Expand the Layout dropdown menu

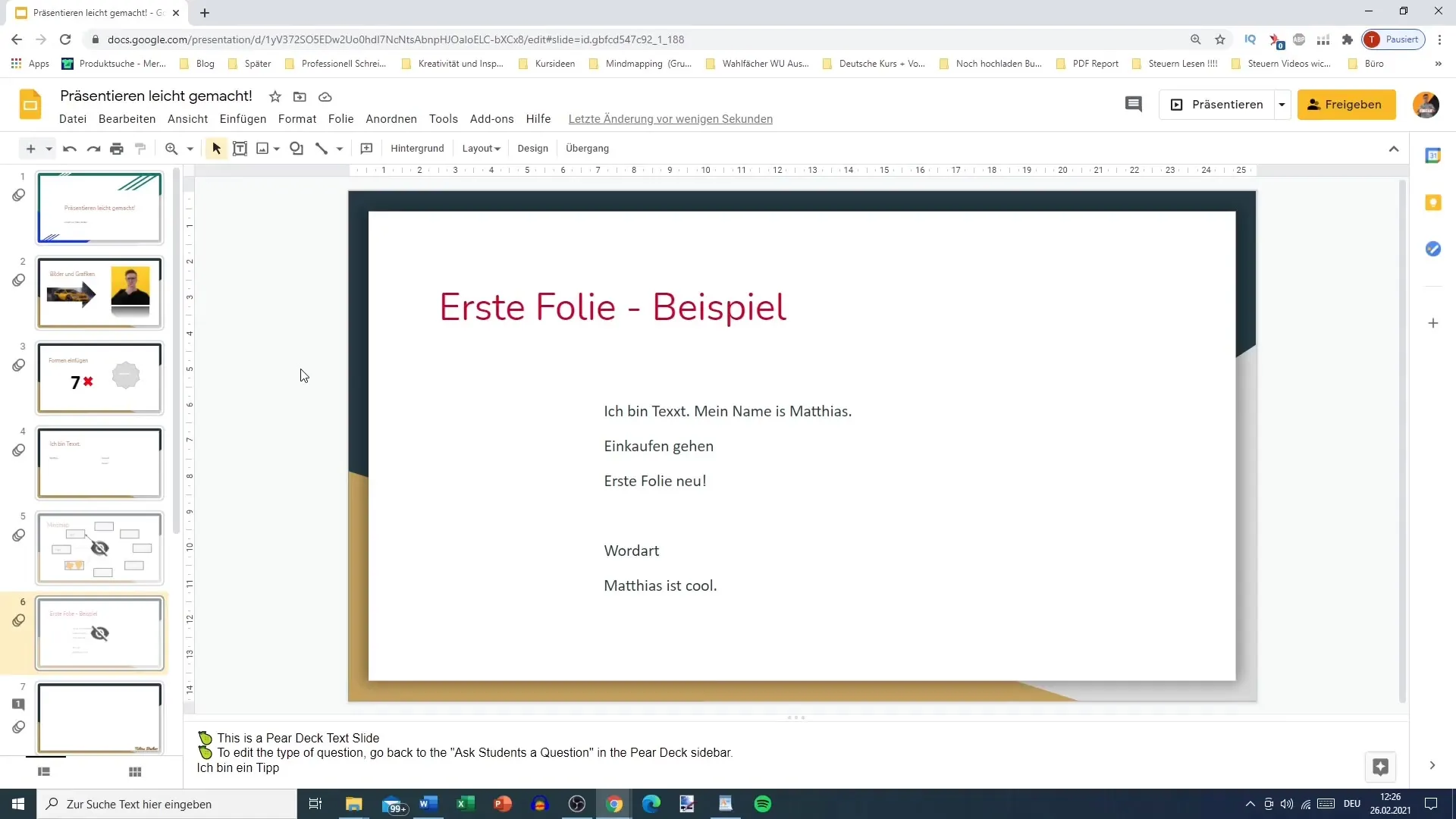pos(480,148)
